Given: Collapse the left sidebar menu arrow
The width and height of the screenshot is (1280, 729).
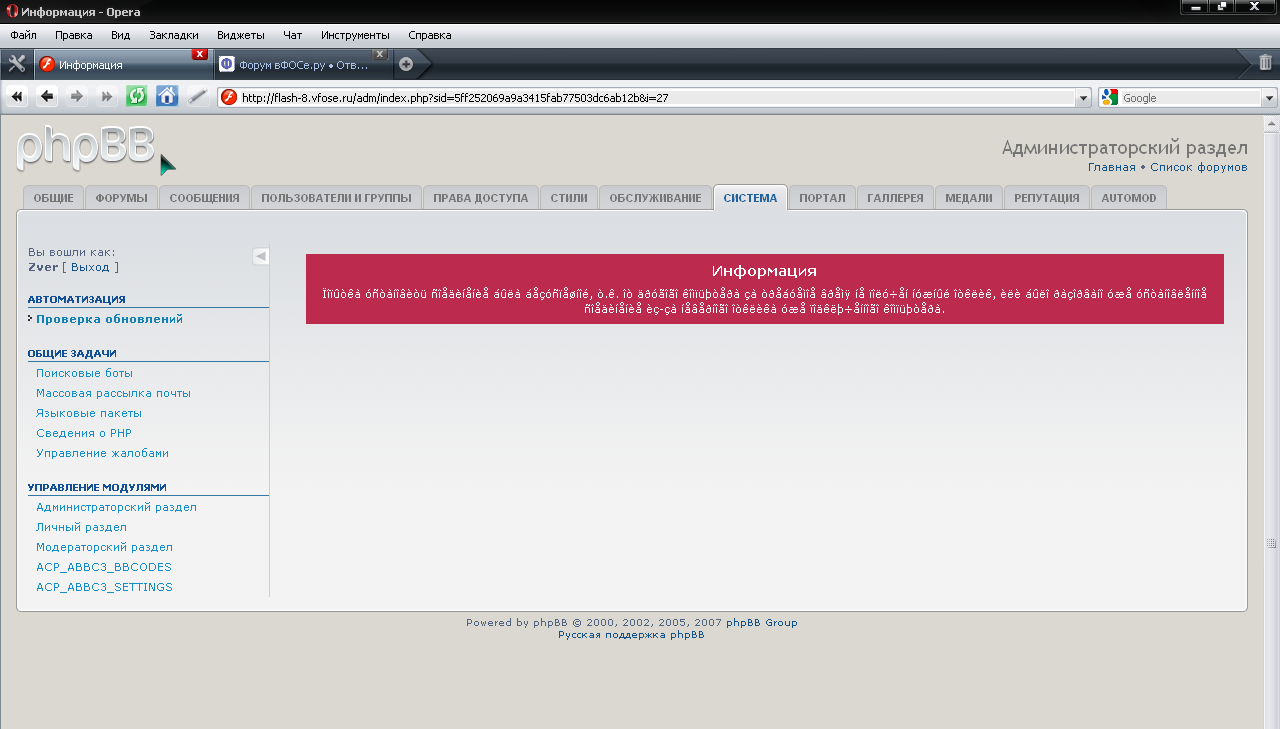Looking at the screenshot, I should click(261, 256).
